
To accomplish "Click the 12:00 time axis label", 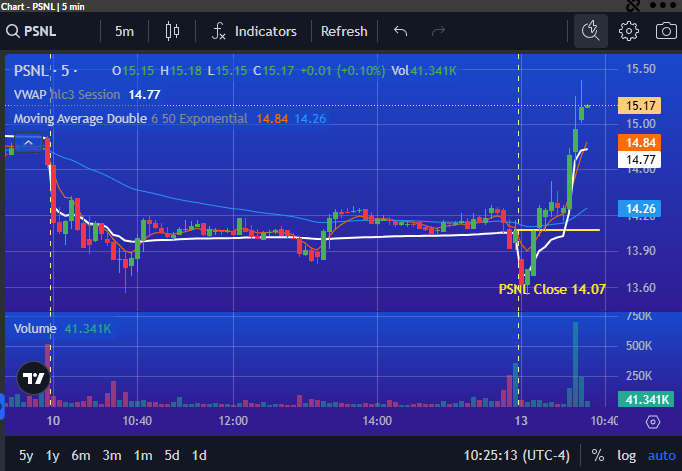I will pos(233,421).
